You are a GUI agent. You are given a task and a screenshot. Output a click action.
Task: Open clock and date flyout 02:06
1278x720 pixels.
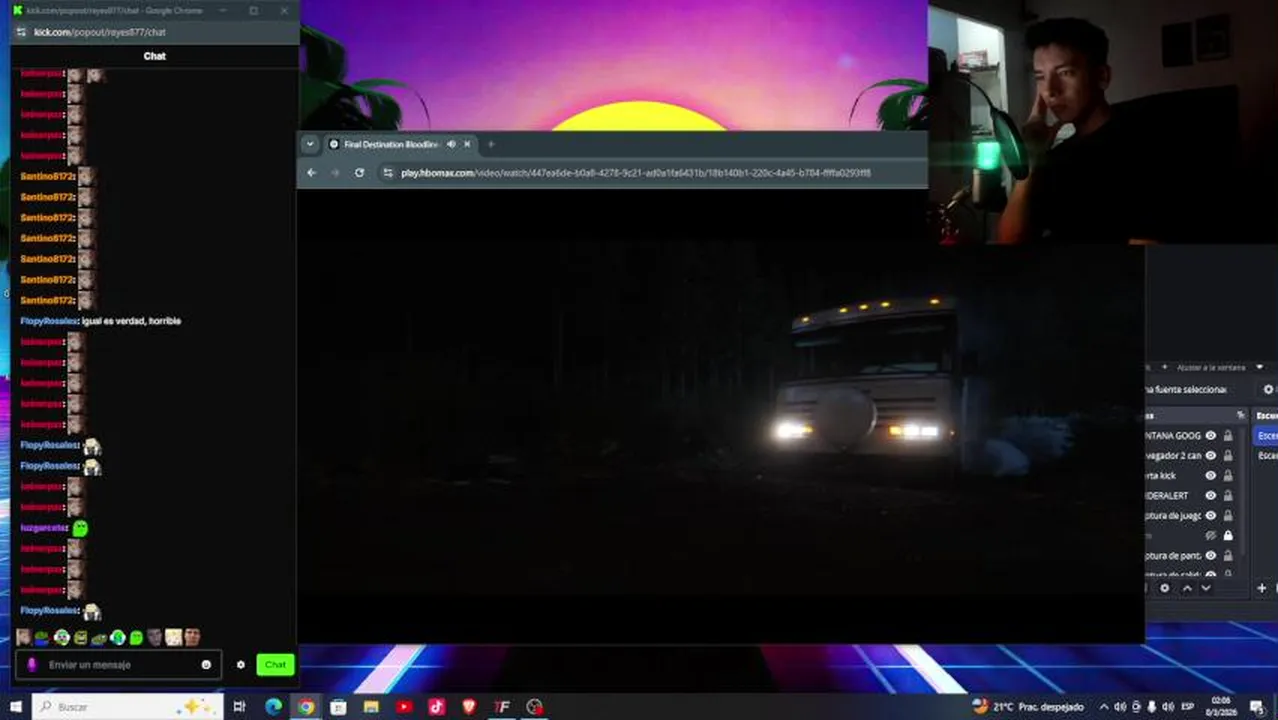[x=1222, y=707]
